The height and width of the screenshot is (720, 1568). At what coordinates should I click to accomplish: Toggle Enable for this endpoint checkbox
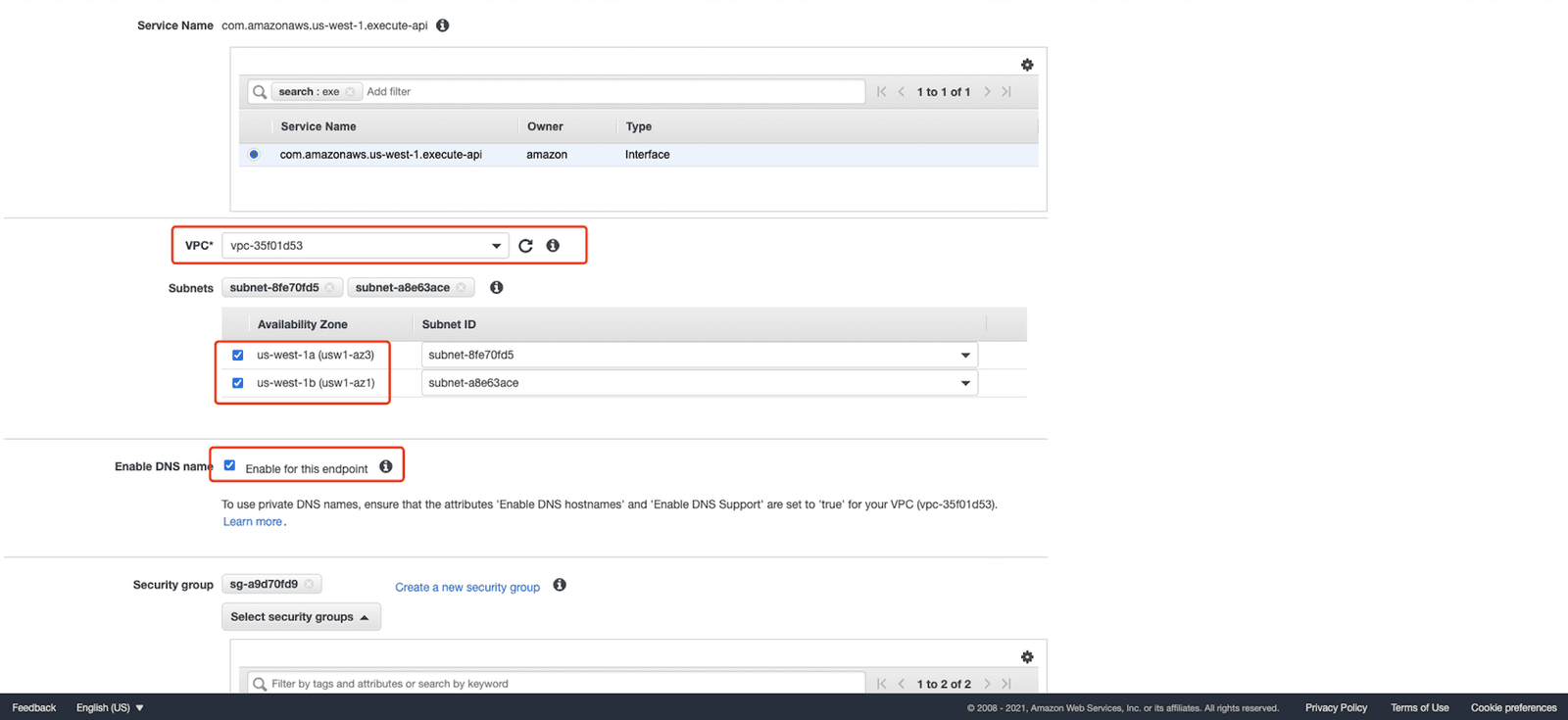click(x=229, y=465)
